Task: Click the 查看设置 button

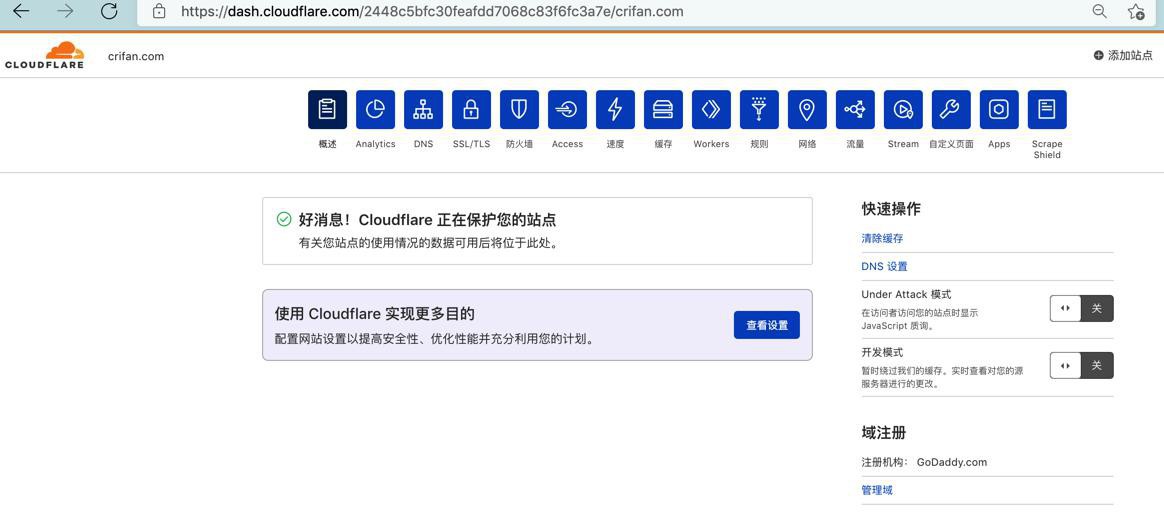Action: 767,325
